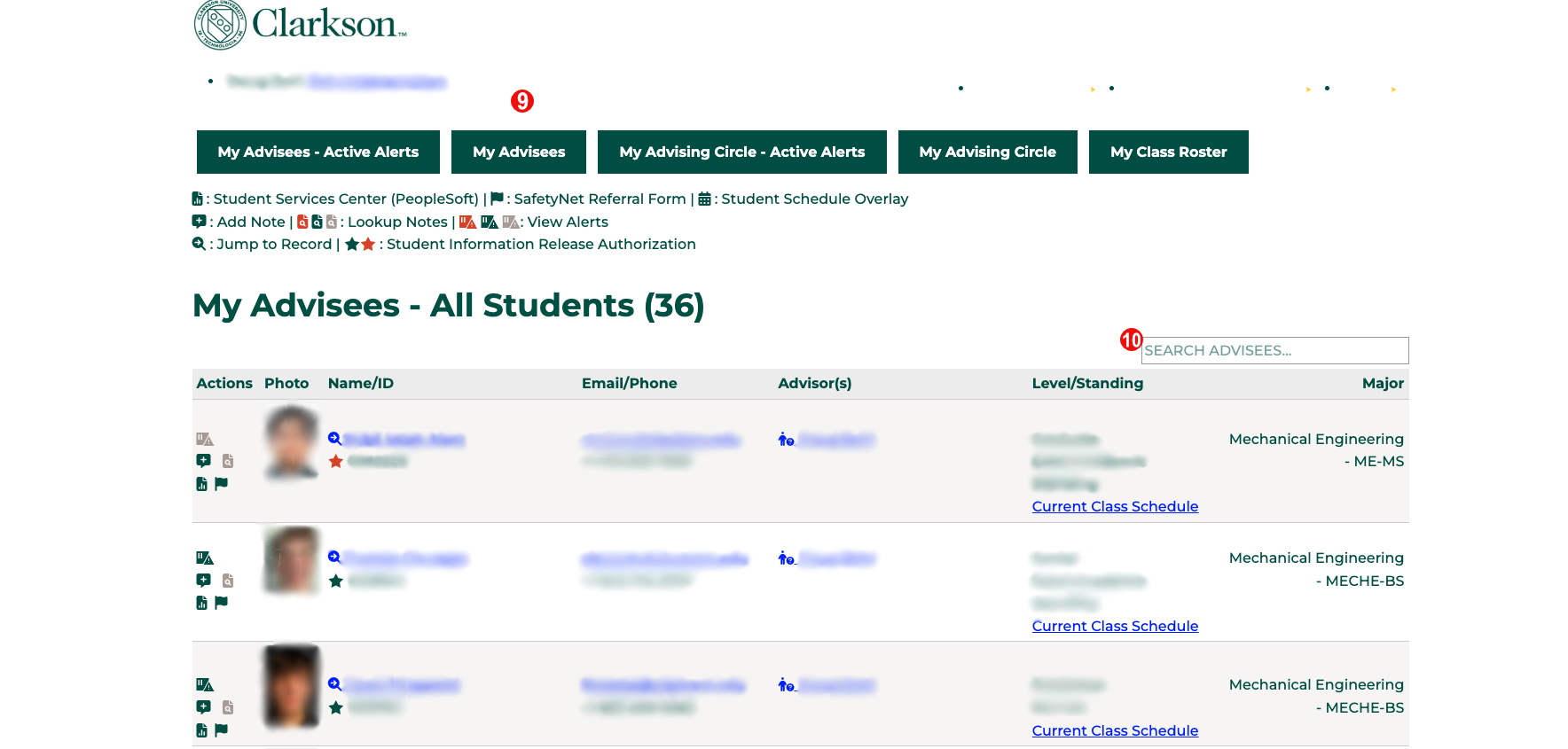Open second student's Current Class Schedule link
The image size is (1568, 749).
tap(1115, 626)
